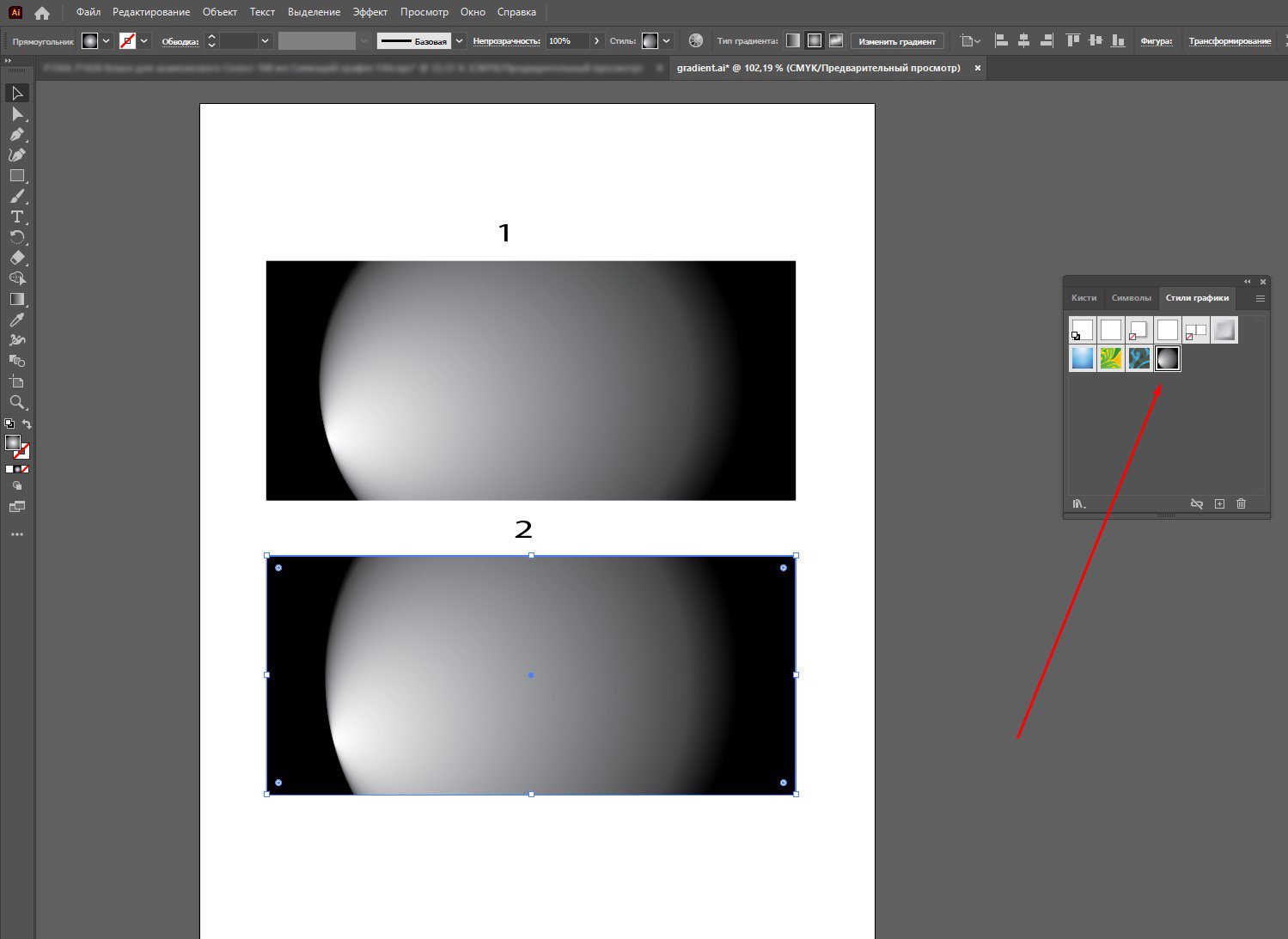The height and width of the screenshot is (939, 1288).
Task: Set gradient type to radial
Action: pos(814,41)
